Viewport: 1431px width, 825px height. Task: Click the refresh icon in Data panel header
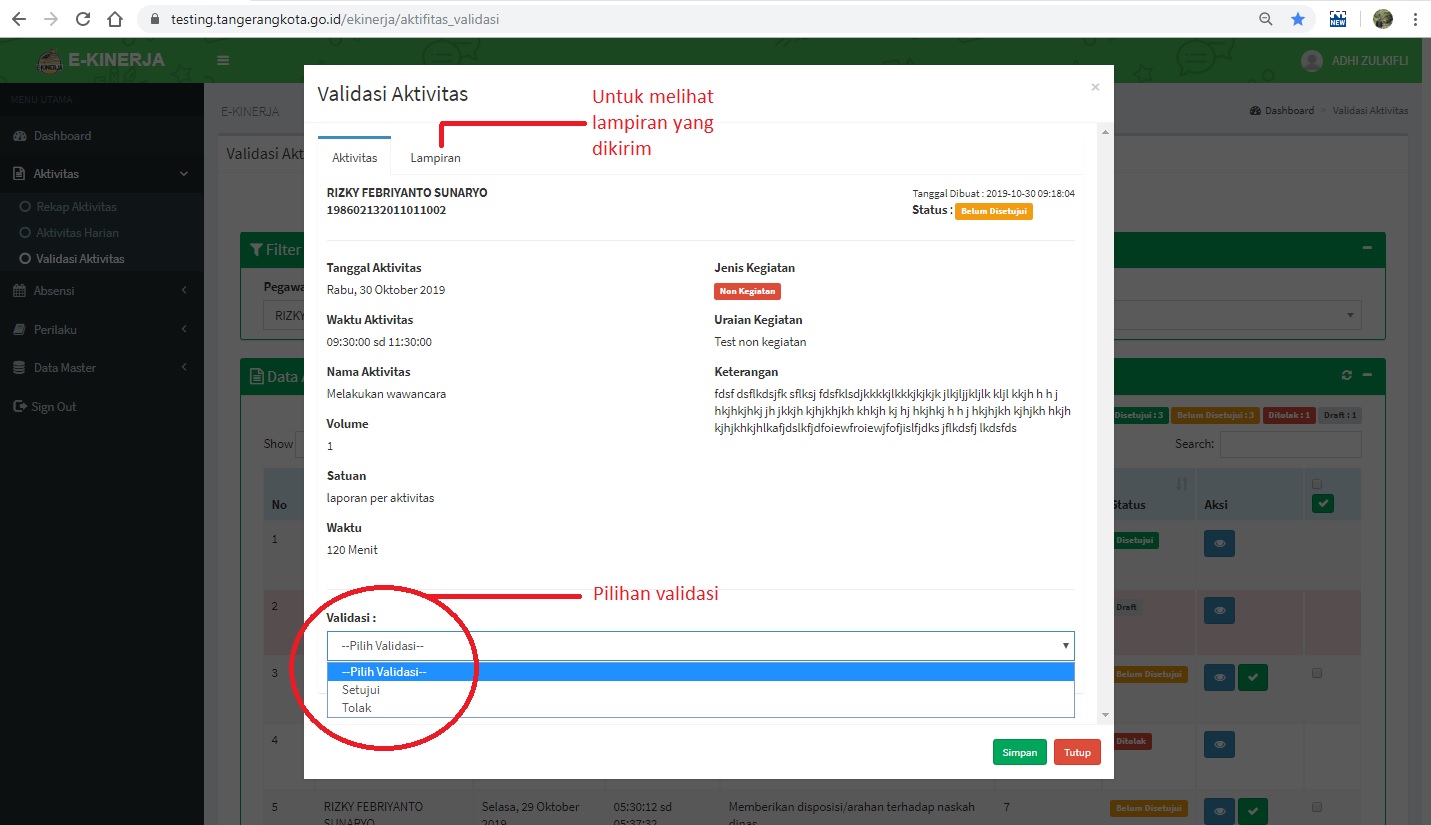pos(1347,375)
